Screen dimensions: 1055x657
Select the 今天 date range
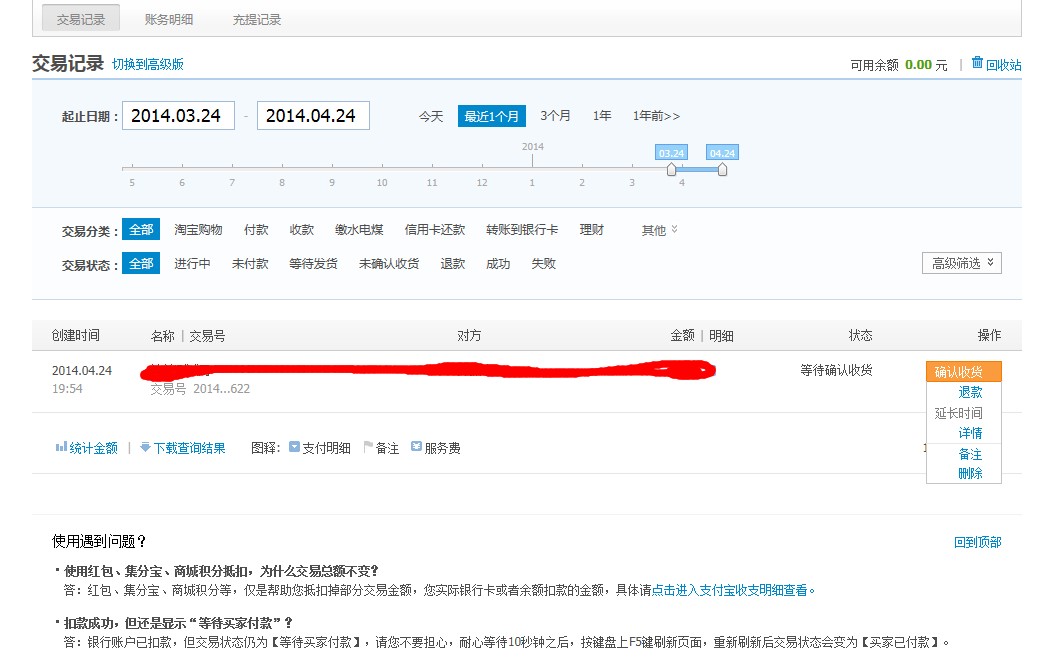pos(431,116)
